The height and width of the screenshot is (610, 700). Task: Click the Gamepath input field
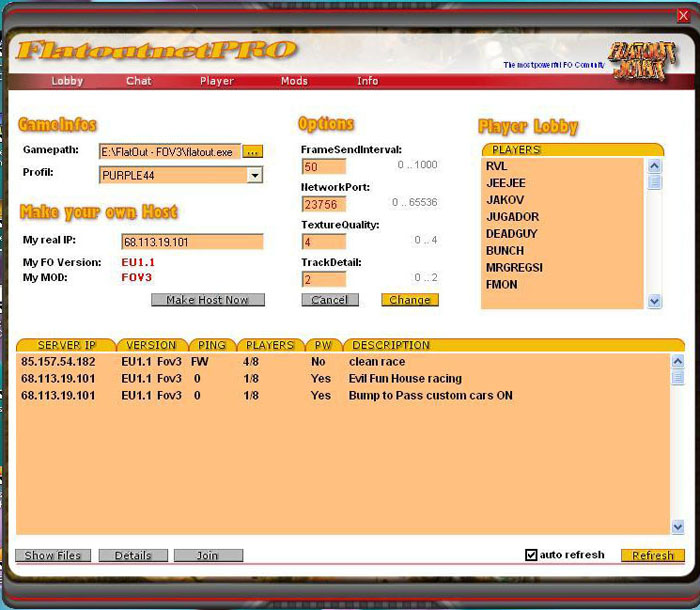click(170, 152)
